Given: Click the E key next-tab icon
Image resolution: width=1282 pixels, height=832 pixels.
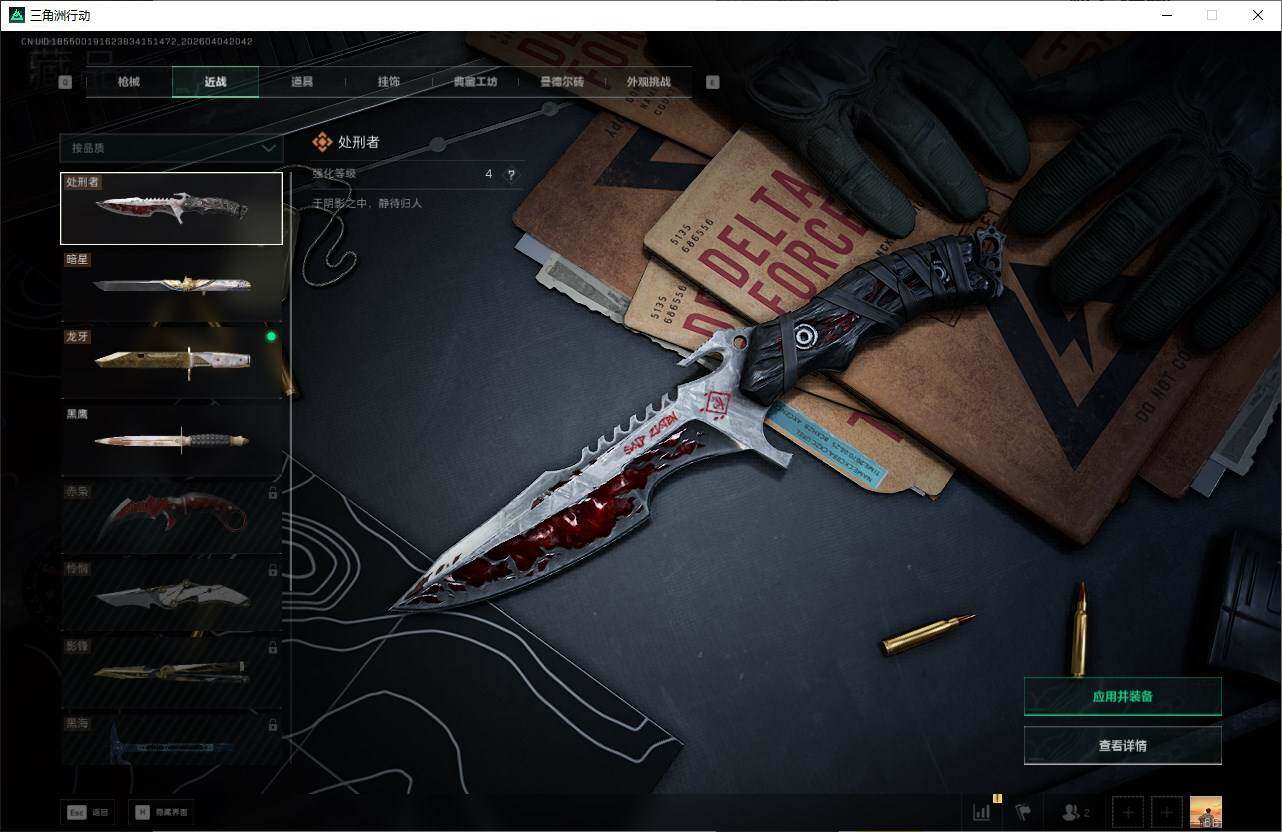Looking at the screenshot, I should tap(712, 83).
